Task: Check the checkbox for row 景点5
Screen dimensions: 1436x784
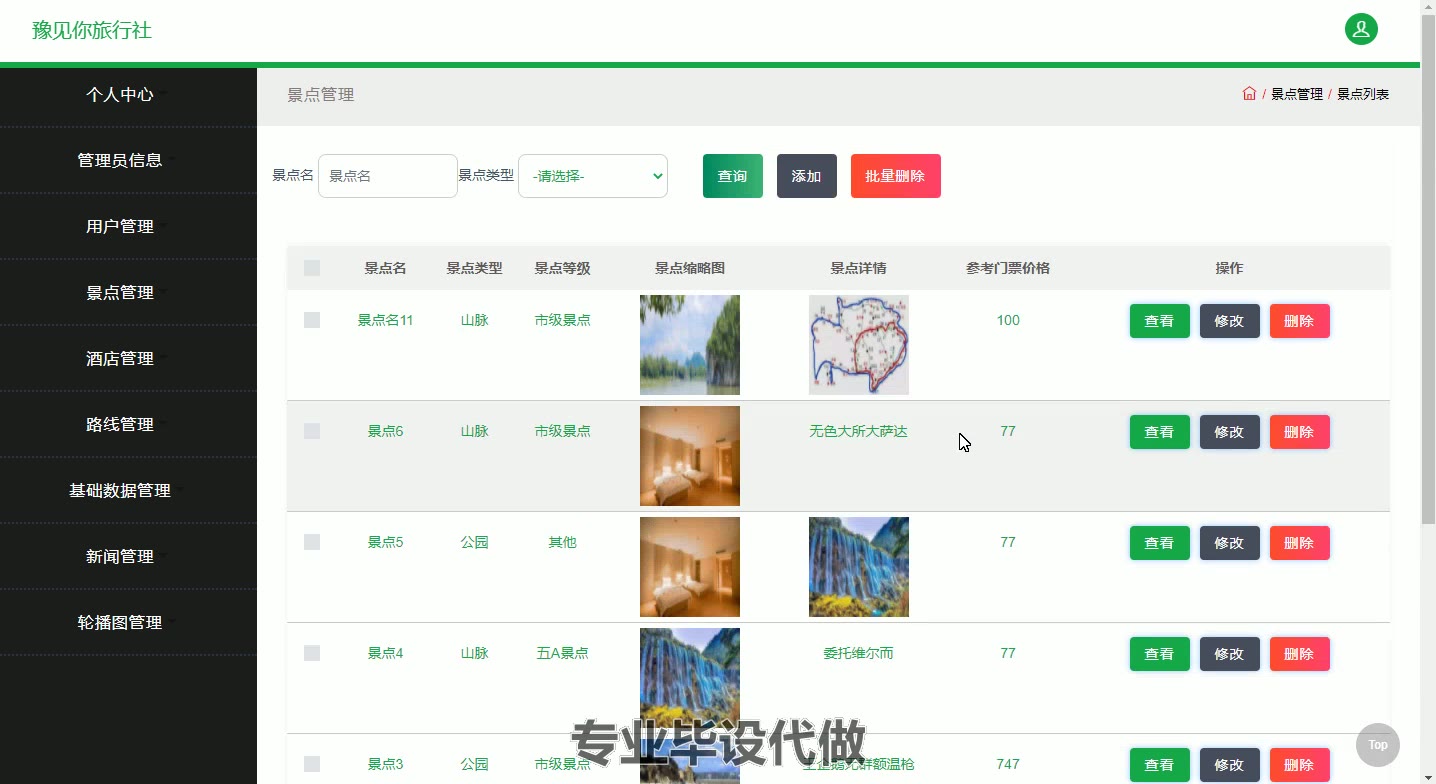Action: pos(312,542)
